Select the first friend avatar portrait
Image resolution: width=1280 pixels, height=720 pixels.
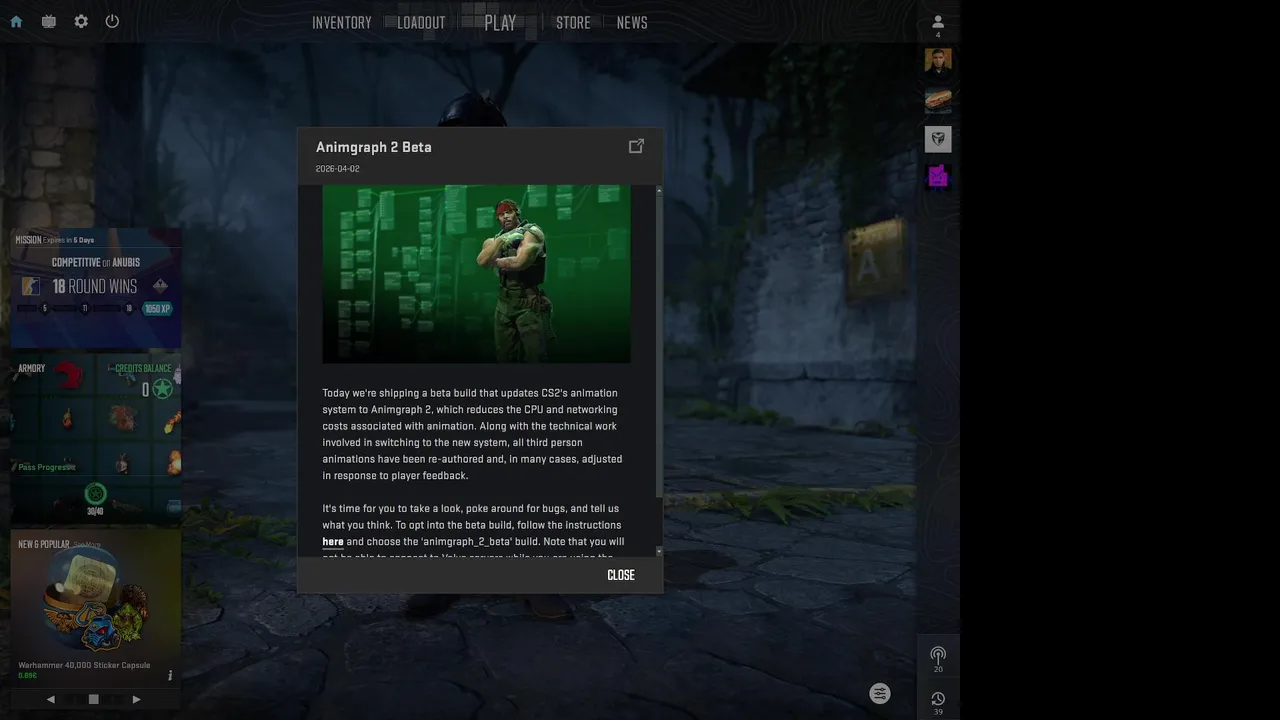click(x=938, y=61)
